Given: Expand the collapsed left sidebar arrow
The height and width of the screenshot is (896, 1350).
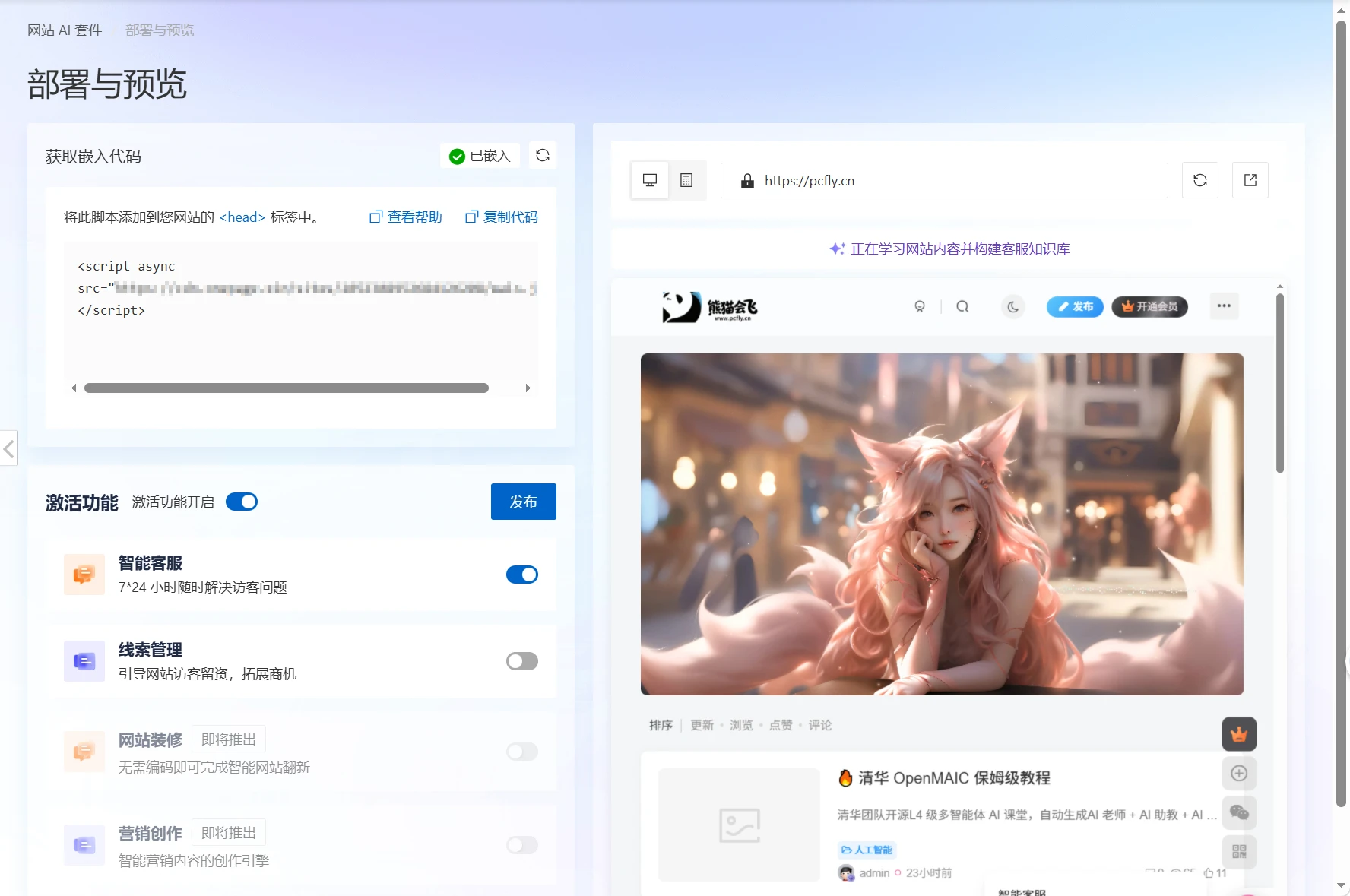Looking at the screenshot, I should point(8,449).
